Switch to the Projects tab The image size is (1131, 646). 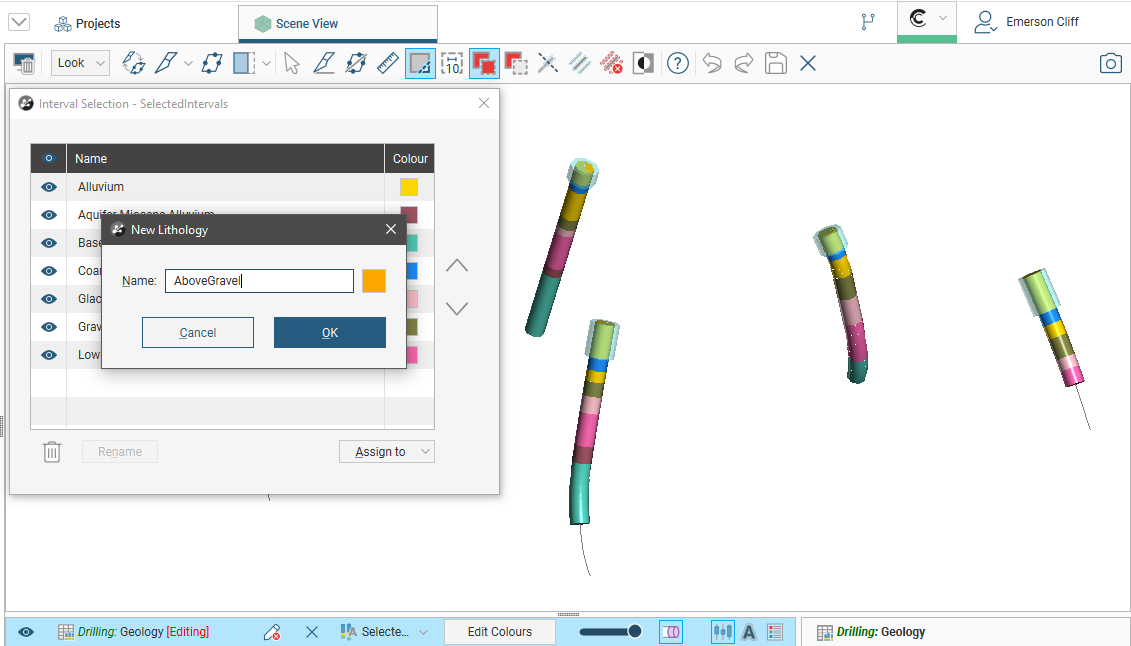point(87,23)
